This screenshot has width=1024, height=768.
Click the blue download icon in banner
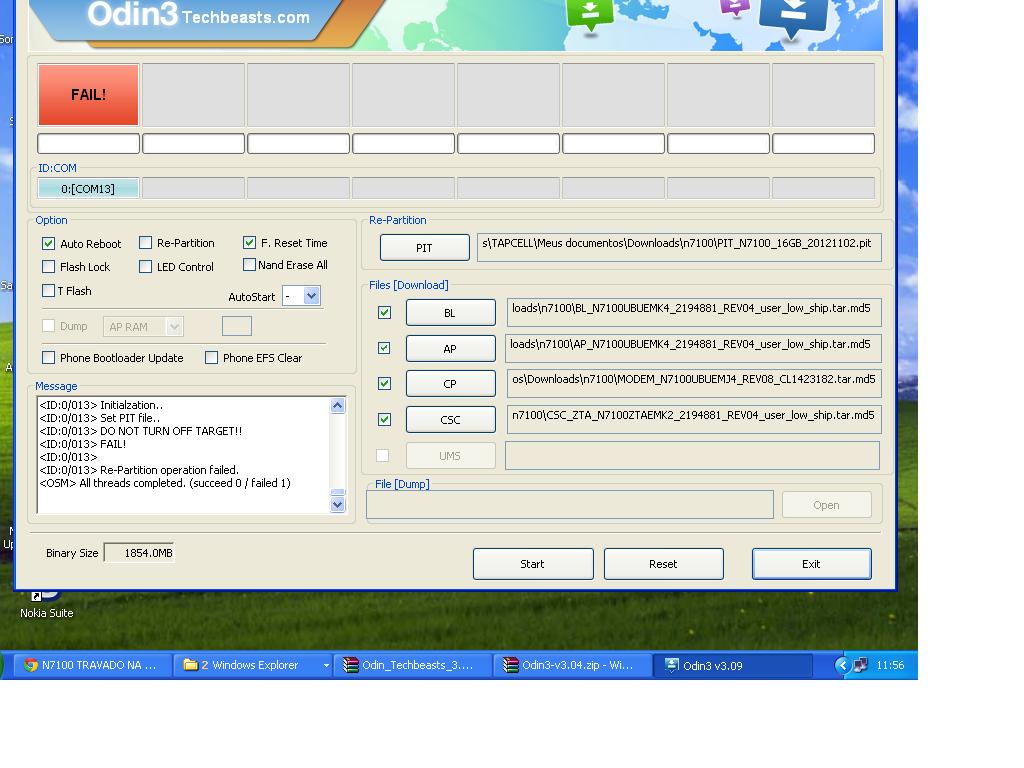[x=793, y=18]
